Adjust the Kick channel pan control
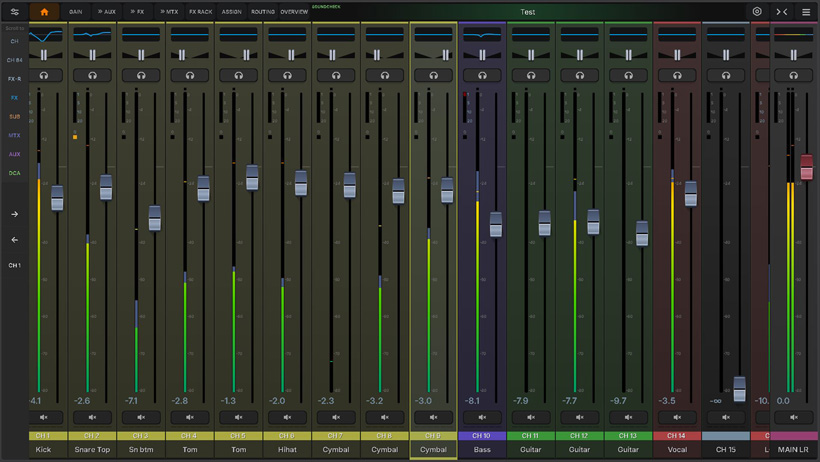Viewport: 820px width, 462px height. click(44, 54)
